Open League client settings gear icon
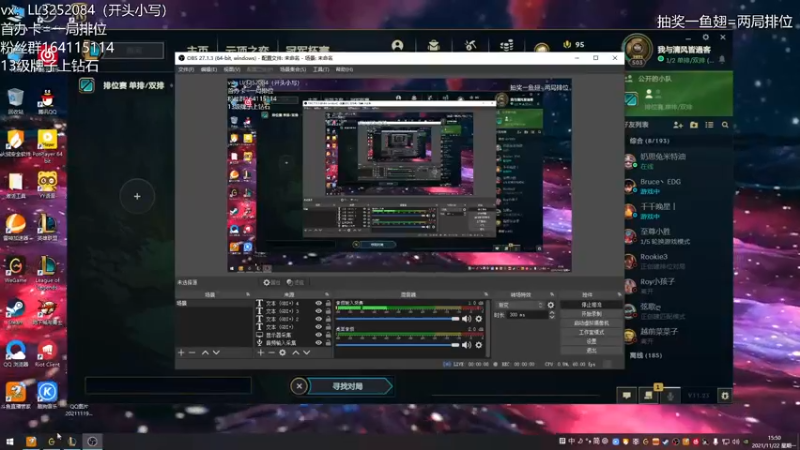The width and height of the screenshot is (800, 450). click(x=706, y=37)
